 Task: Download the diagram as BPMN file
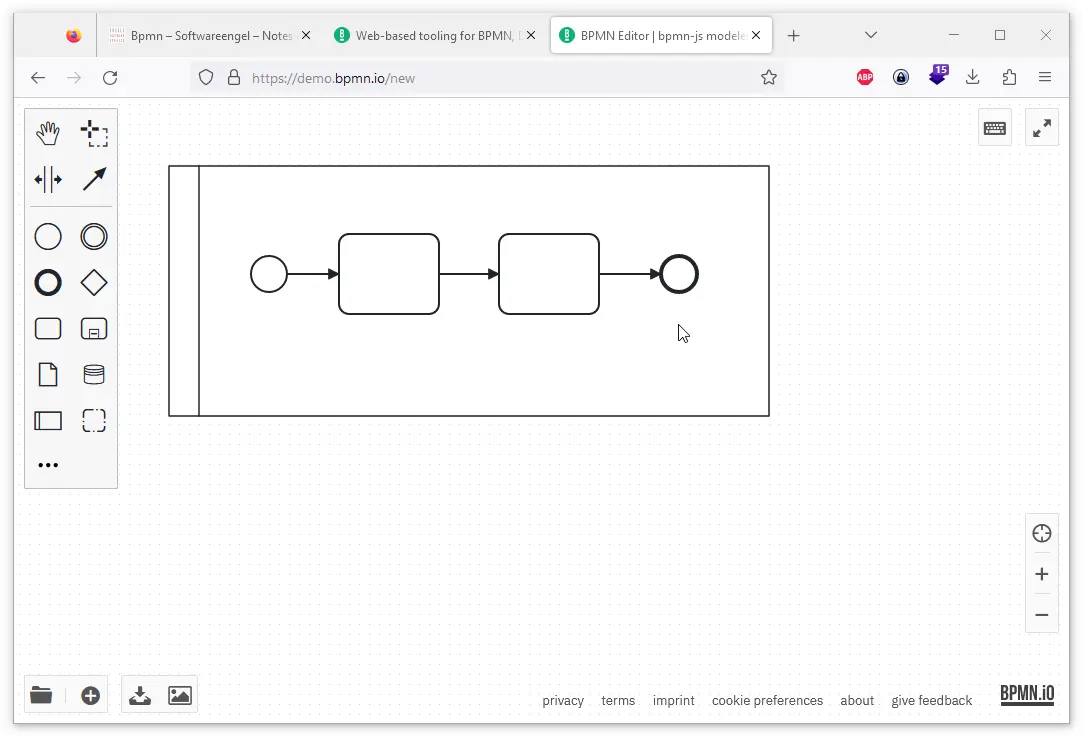(140, 695)
